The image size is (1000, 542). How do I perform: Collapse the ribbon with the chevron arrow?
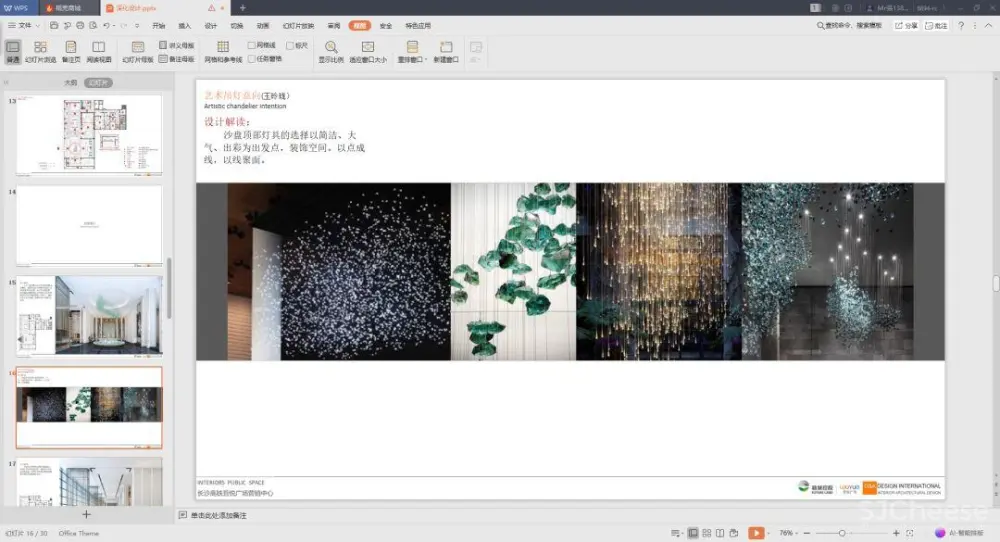(x=988, y=25)
